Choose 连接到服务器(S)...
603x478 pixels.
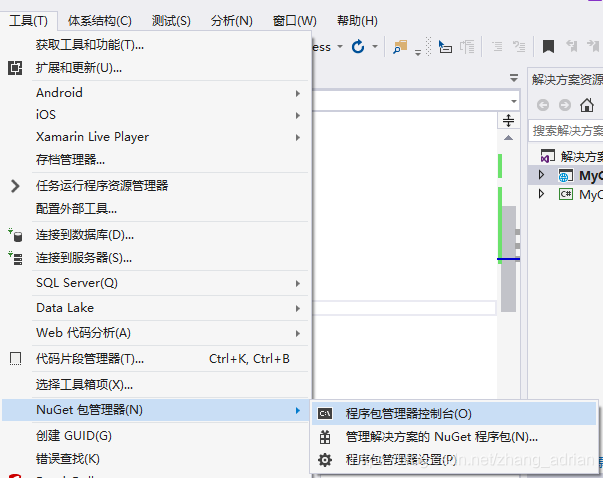click(84, 258)
